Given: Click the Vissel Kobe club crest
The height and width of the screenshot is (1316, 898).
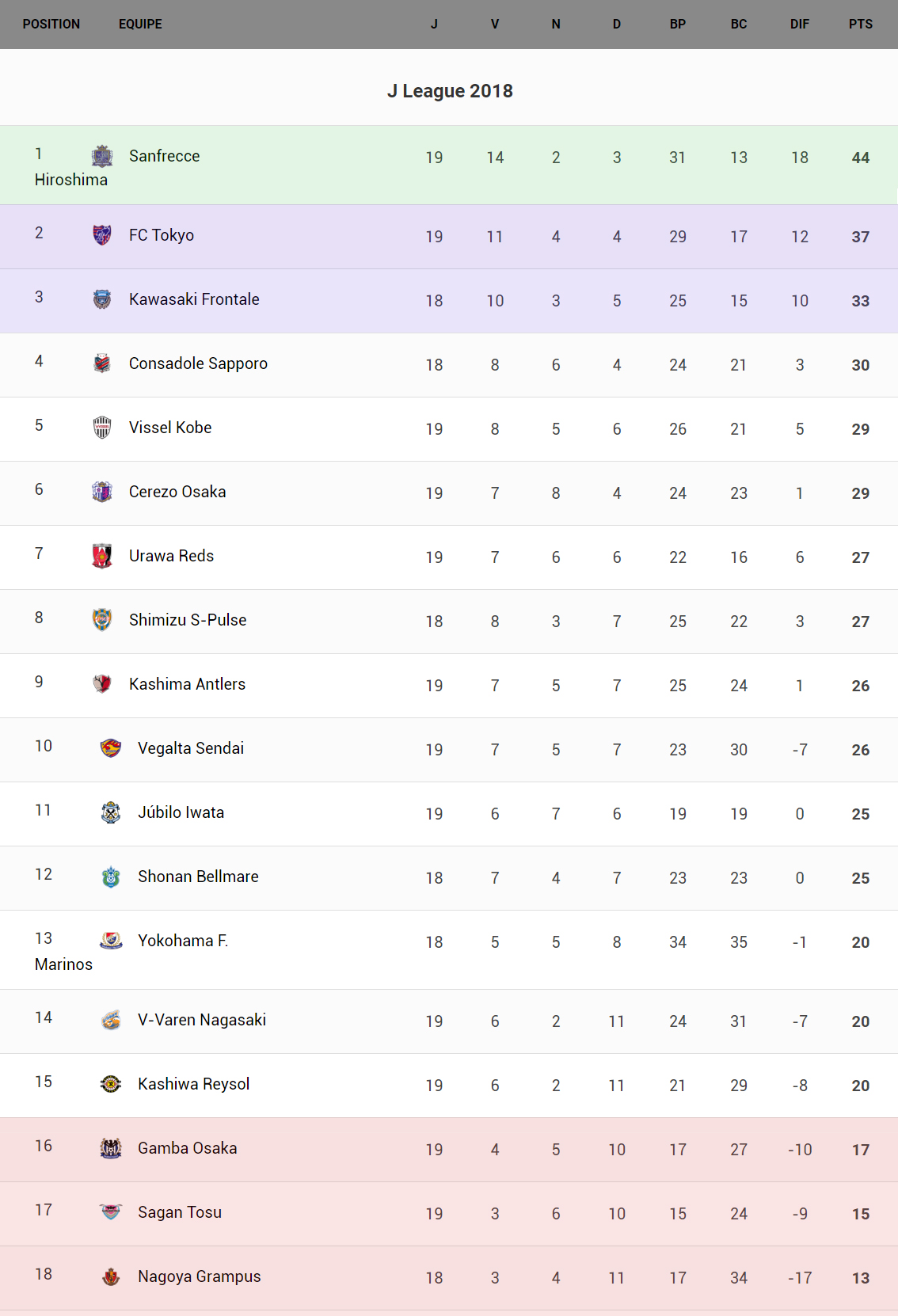Looking at the screenshot, I should coord(102,428).
